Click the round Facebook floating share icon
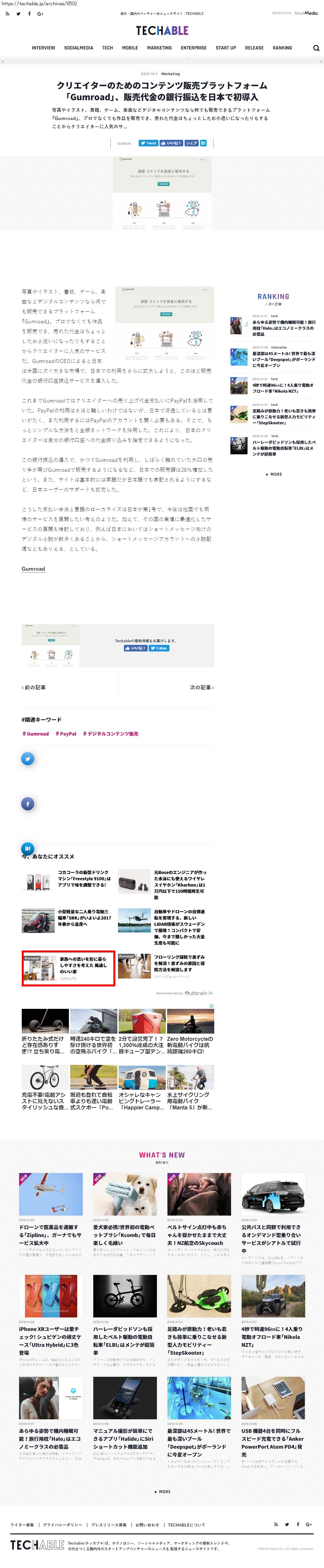 click(27, 804)
